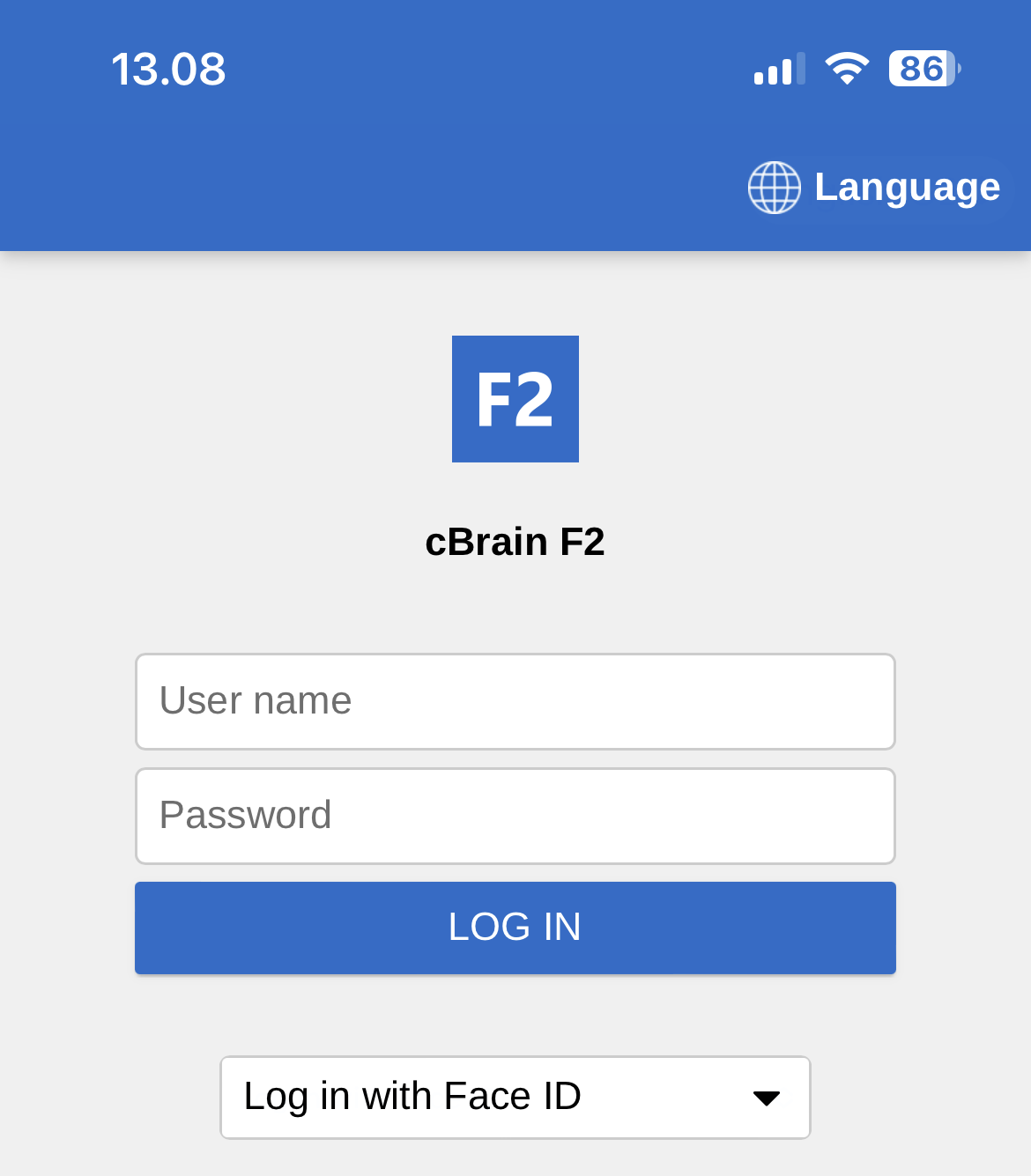Tap empty blue header area left of Language
This screenshot has width=1031, height=1176.
[x=352, y=188]
